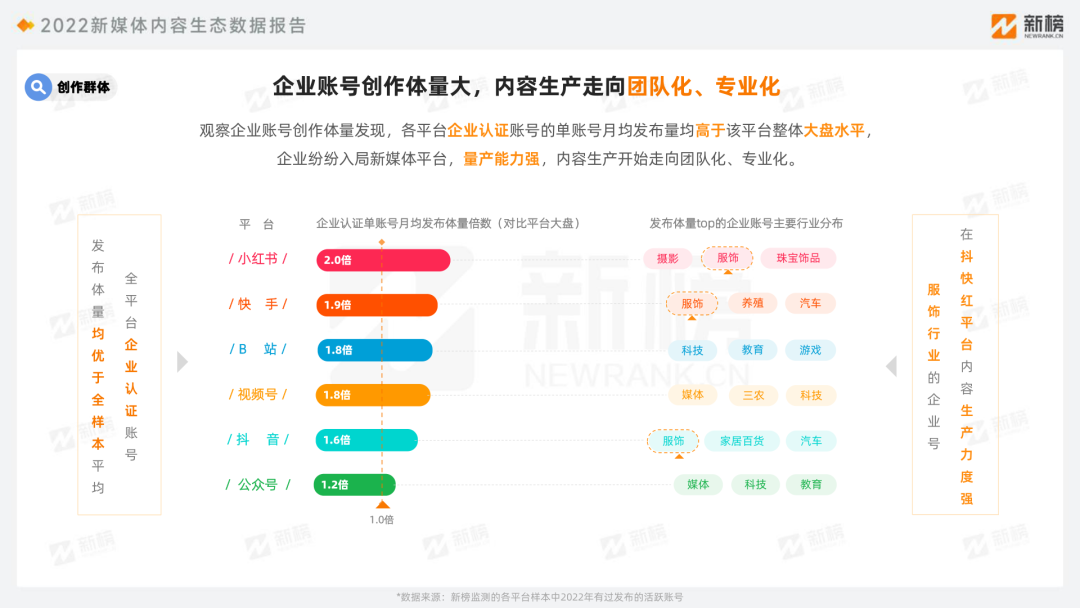The height and width of the screenshot is (608, 1080).
Task: Select the 视频号 1.8倍 yellow bar
Action: pyautogui.click(x=373, y=395)
